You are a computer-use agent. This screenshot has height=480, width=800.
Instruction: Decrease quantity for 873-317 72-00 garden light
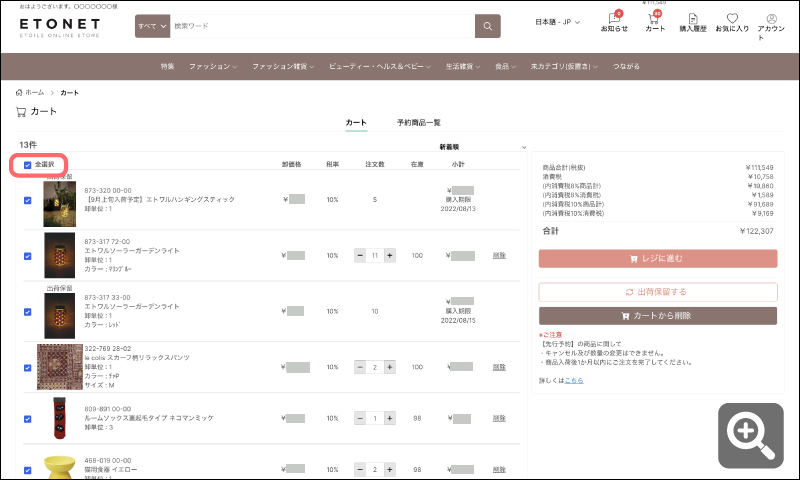coord(360,255)
